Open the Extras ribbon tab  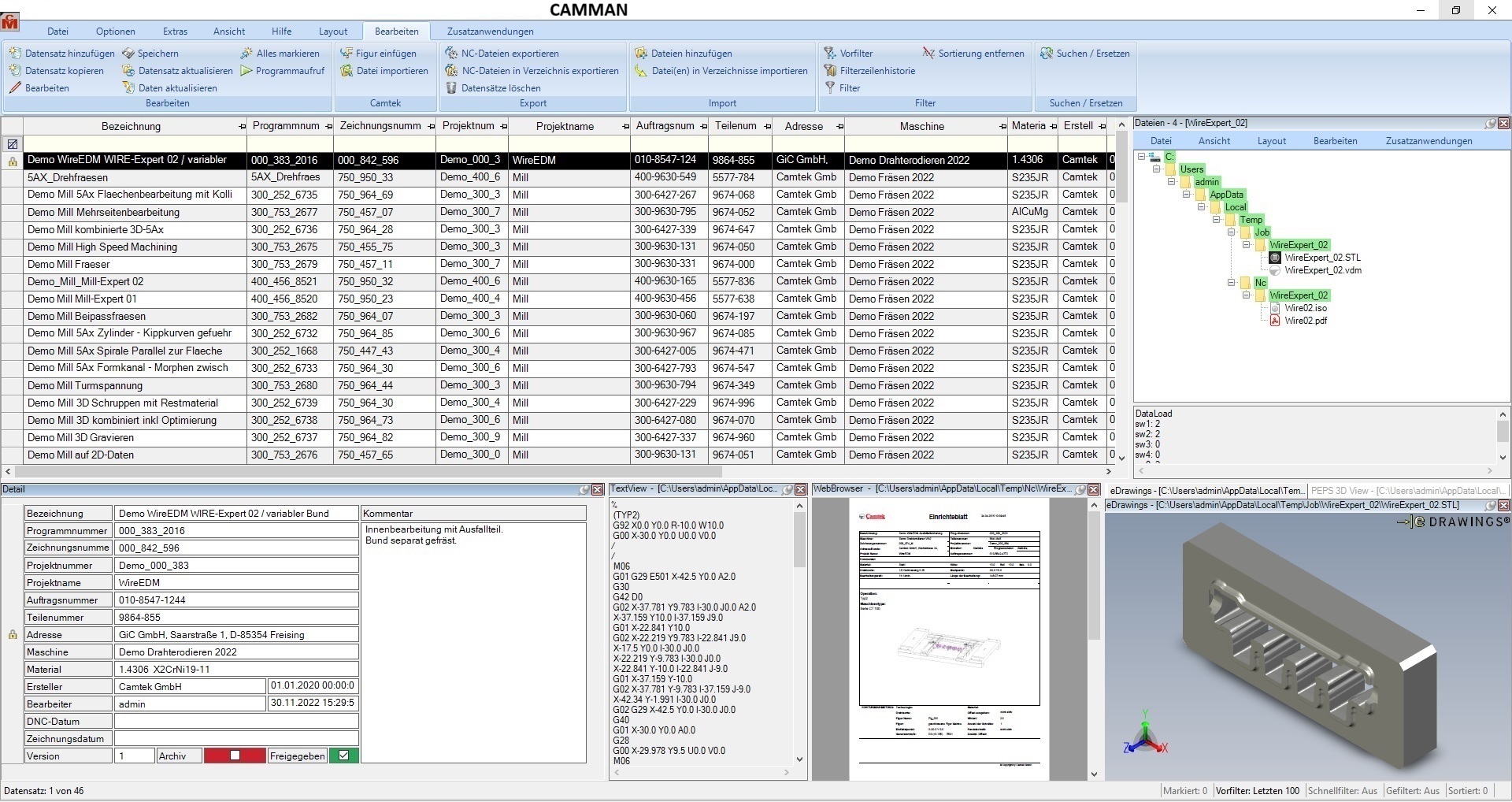click(x=175, y=32)
